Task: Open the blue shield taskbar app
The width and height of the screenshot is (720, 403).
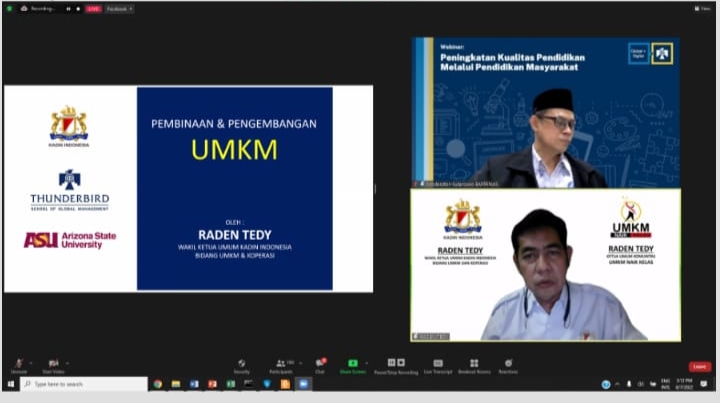Action: click(x=267, y=384)
